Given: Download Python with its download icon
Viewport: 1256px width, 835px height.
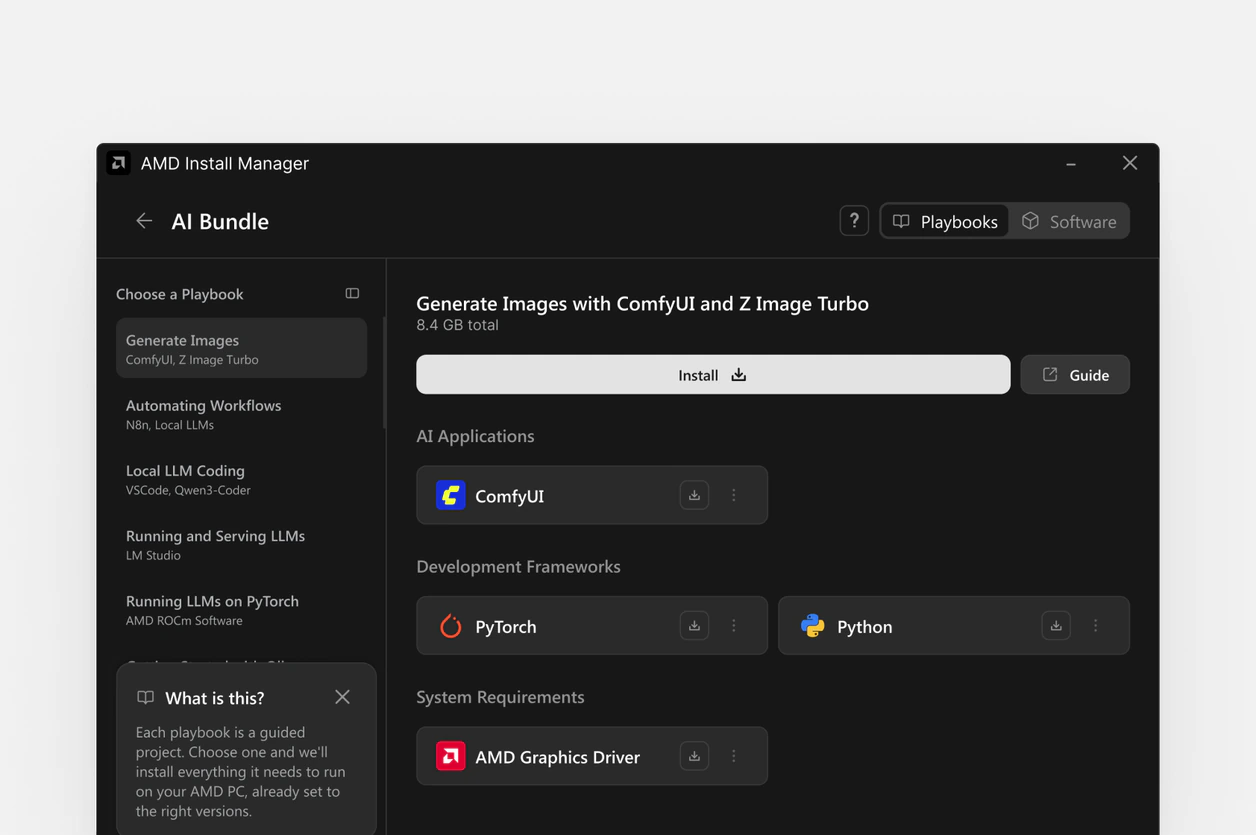Looking at the screenshot, I should click(x=1056, y=626).
